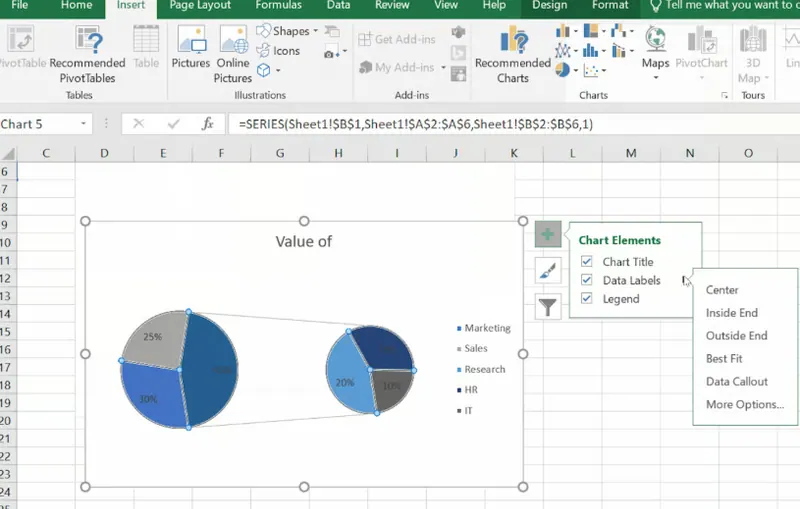Click the Chart Elements plus button
The height and width of the screenshot is (509, 800).
pos(547,235)
